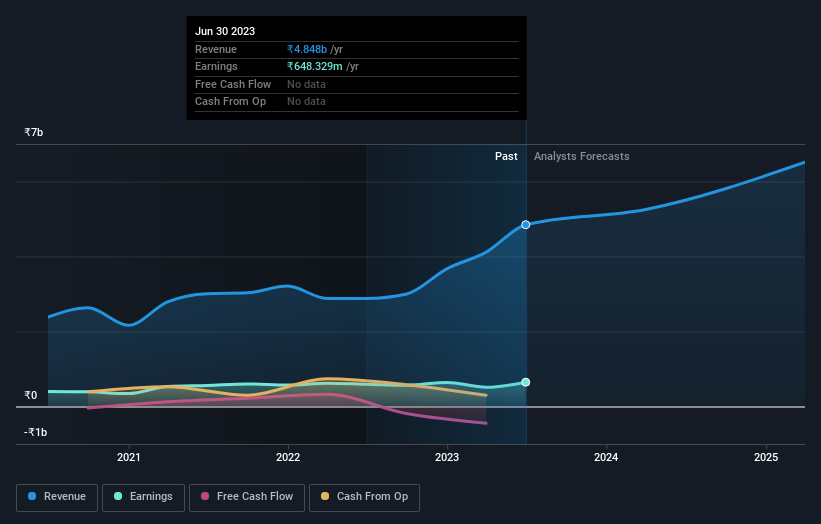The image size is (821, 524).
Task: Click the Earnings label in tooltip
Action: 216,66
